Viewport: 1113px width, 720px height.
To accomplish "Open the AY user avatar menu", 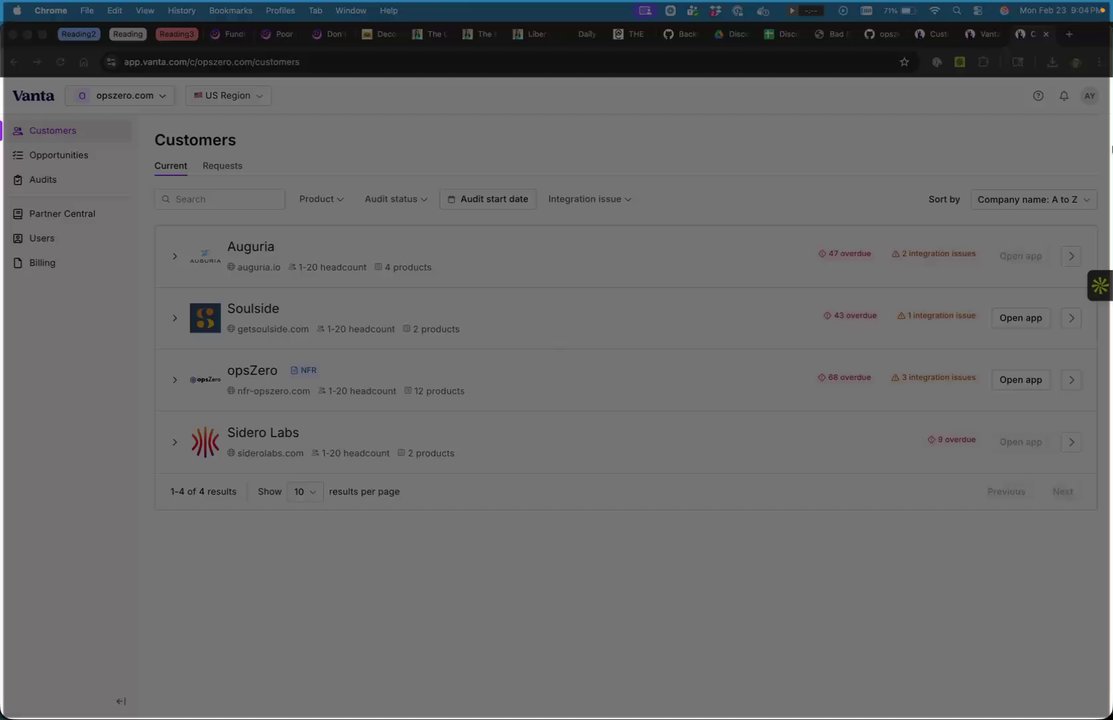I will 1089,96.
